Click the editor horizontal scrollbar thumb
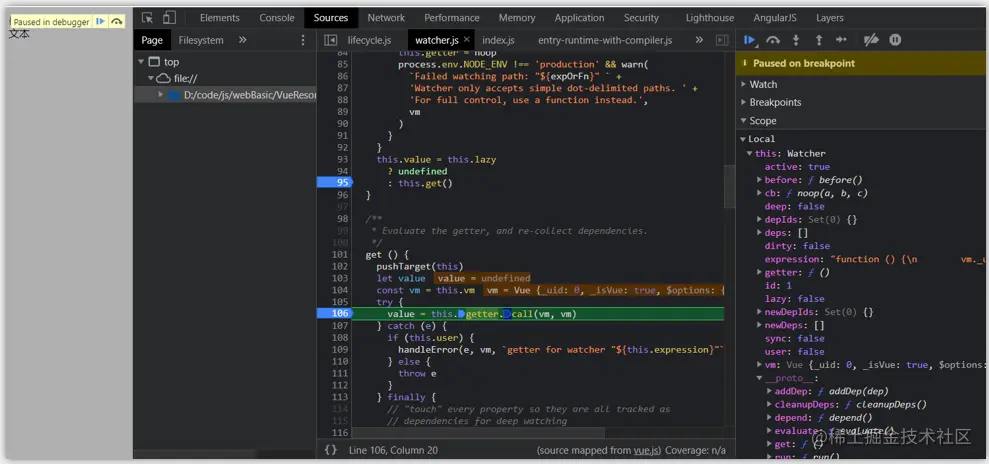 tap(478, 432)
